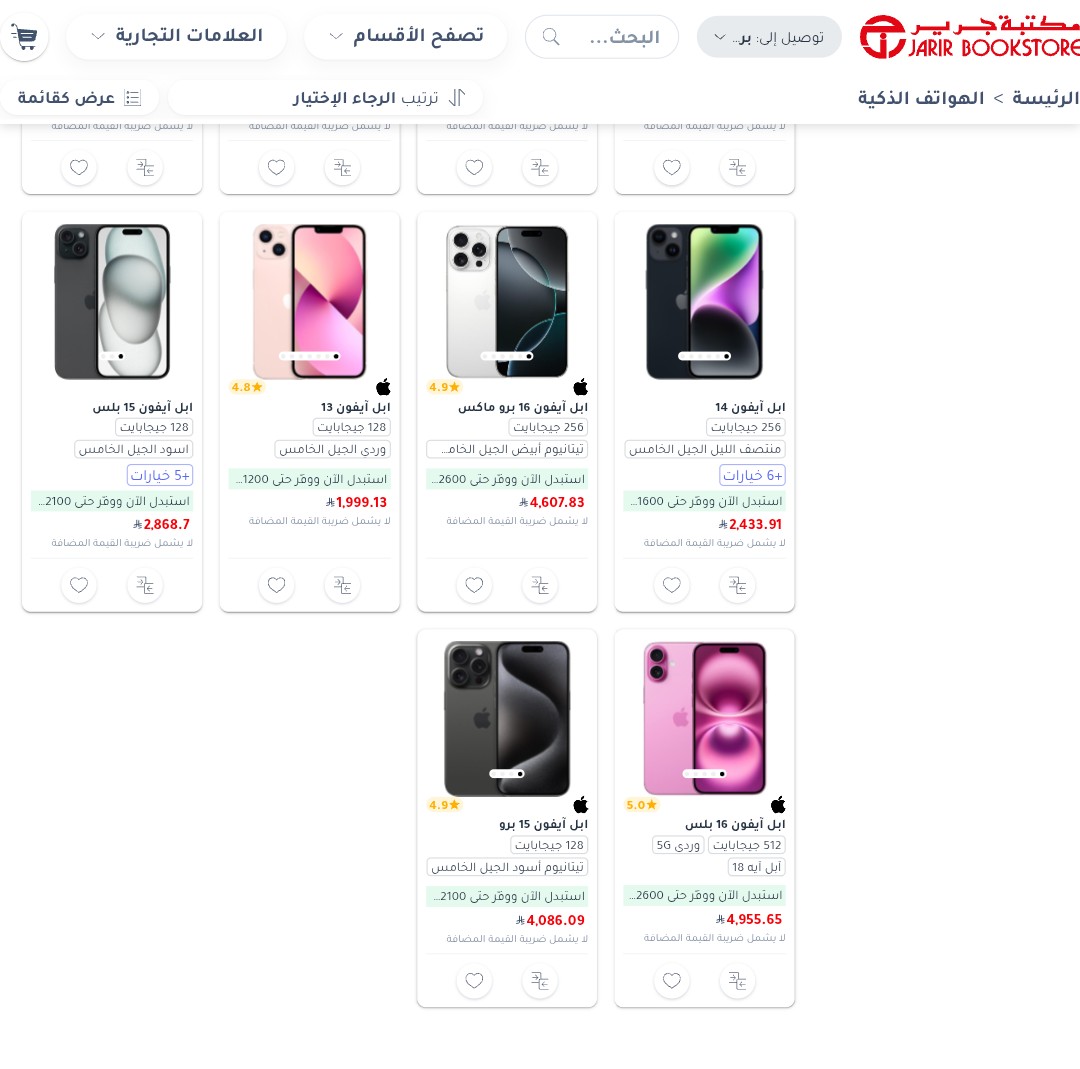Click heart icon on iPhone 15 Pro card
This screenshot has height=1069, width=1080.
[x=474, y=980]
